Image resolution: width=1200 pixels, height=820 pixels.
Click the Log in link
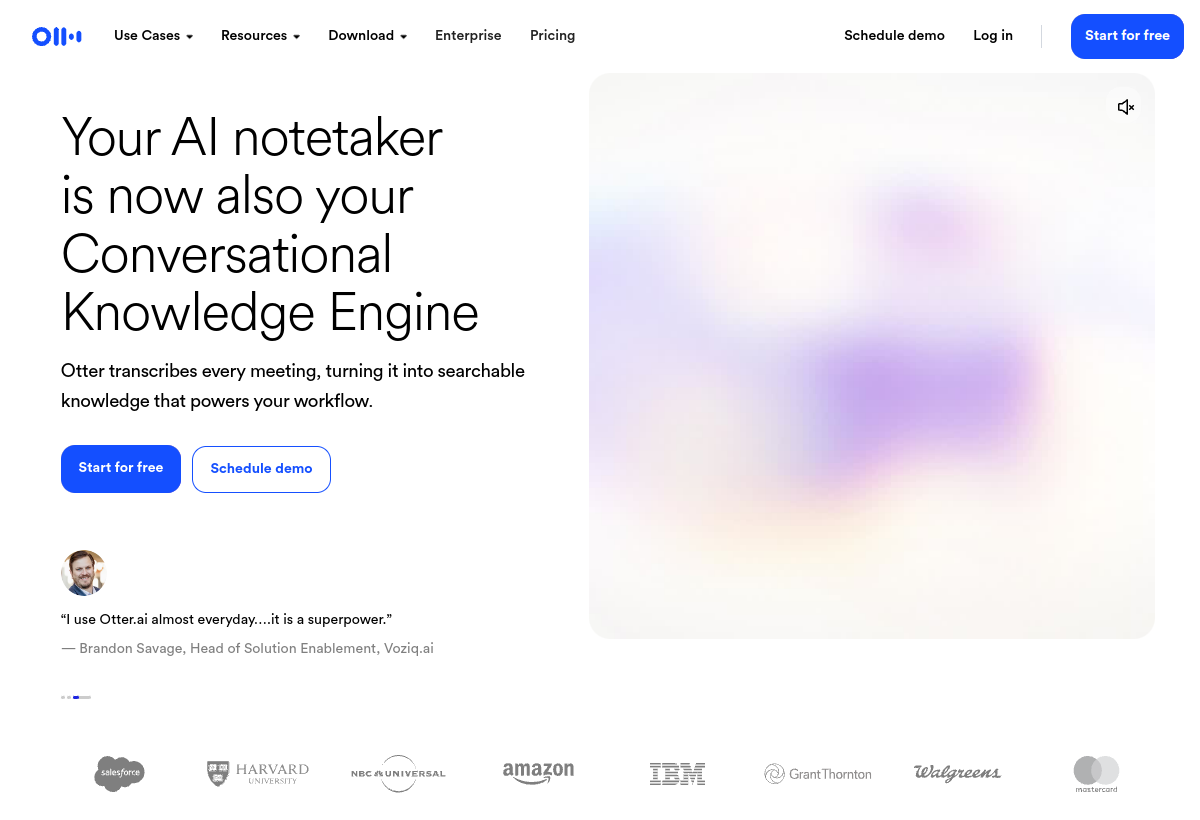(x=993, y=35)
